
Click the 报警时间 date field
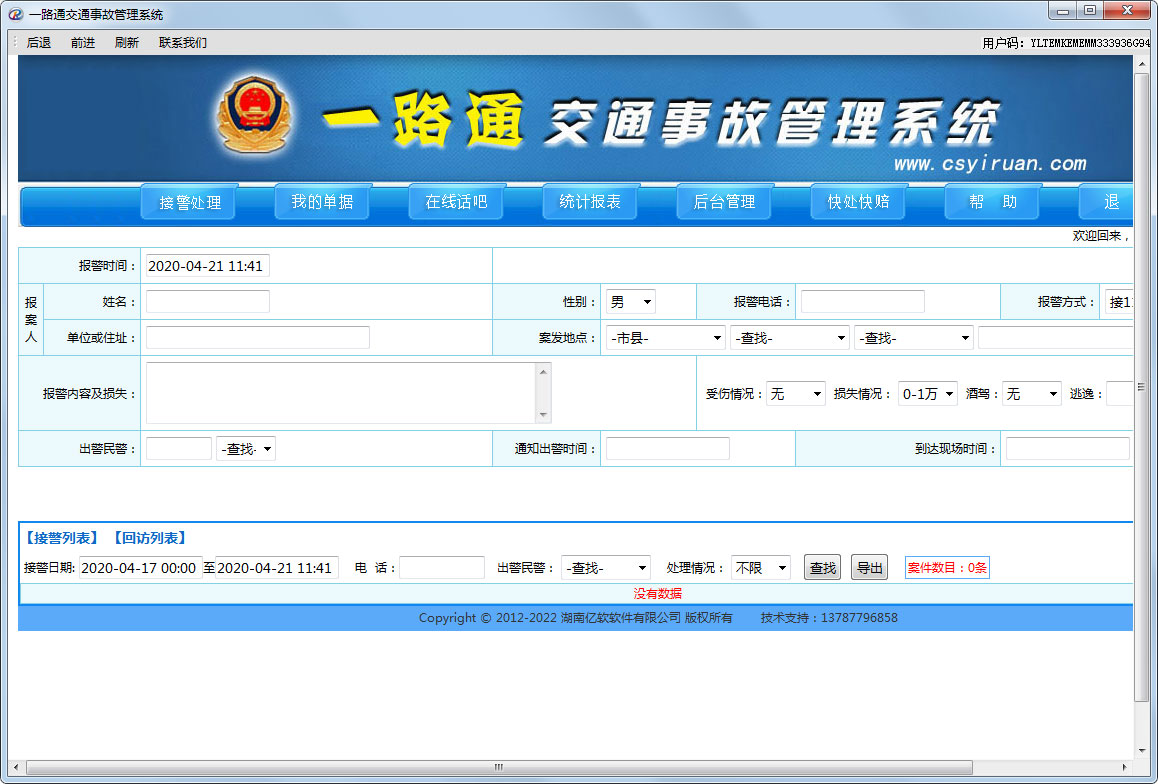tap(208, 266)
